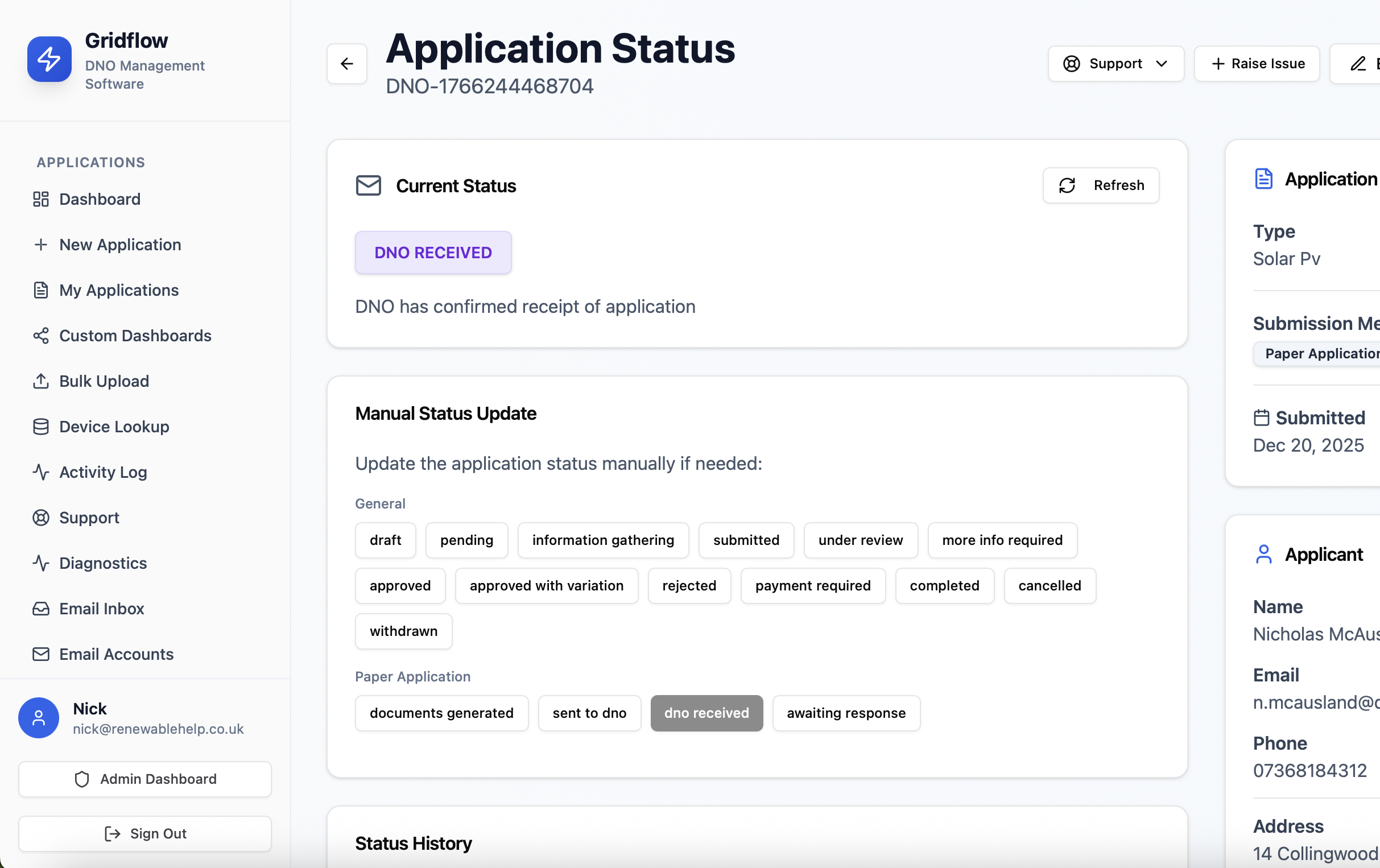This screenshot has height=868, width=1380.
Task: Open the Support dropdown menu
Action: pyautogui.click(x=1115, y=64)
